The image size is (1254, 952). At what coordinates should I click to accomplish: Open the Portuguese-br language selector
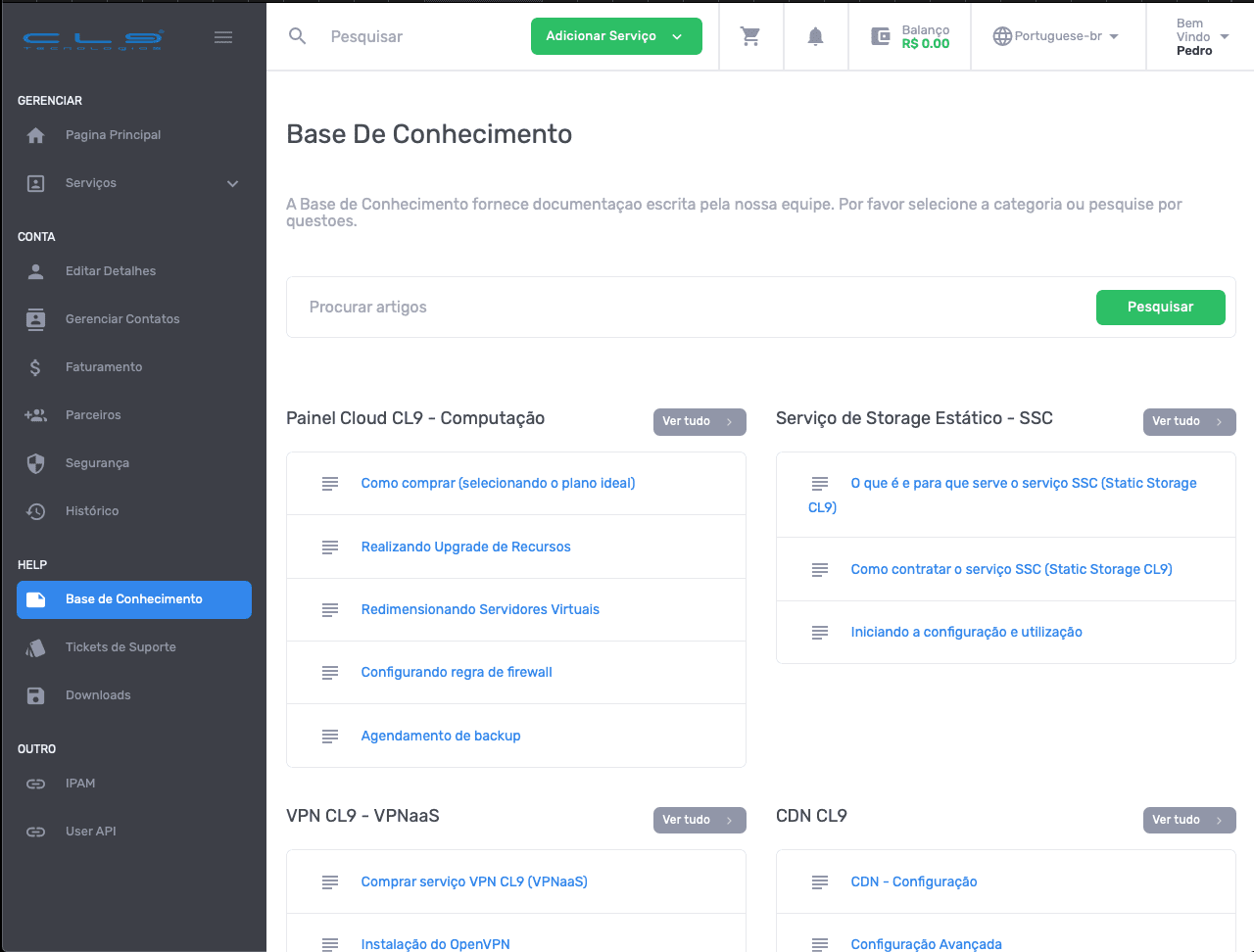tap(1056, 36)
